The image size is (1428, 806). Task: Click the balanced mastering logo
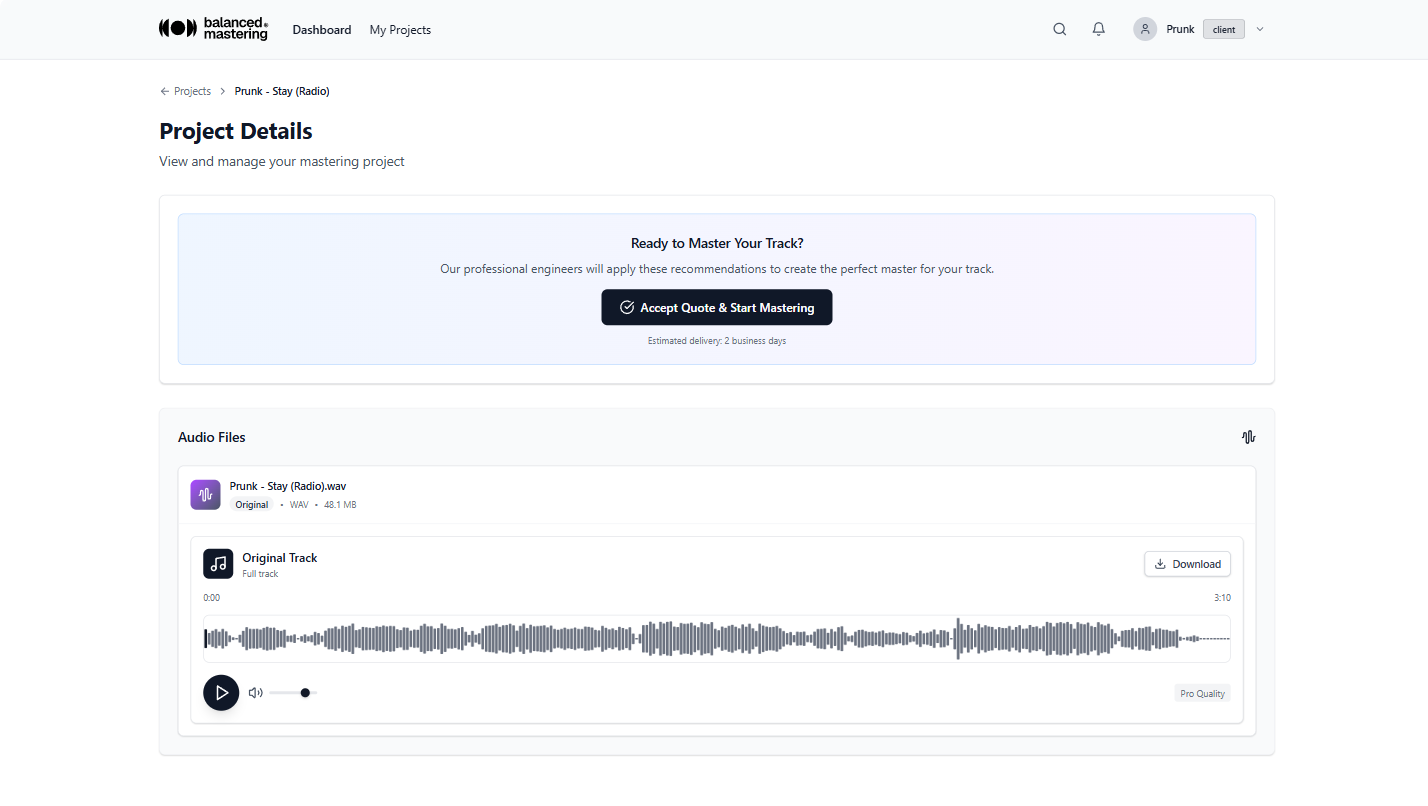(213, 29)
